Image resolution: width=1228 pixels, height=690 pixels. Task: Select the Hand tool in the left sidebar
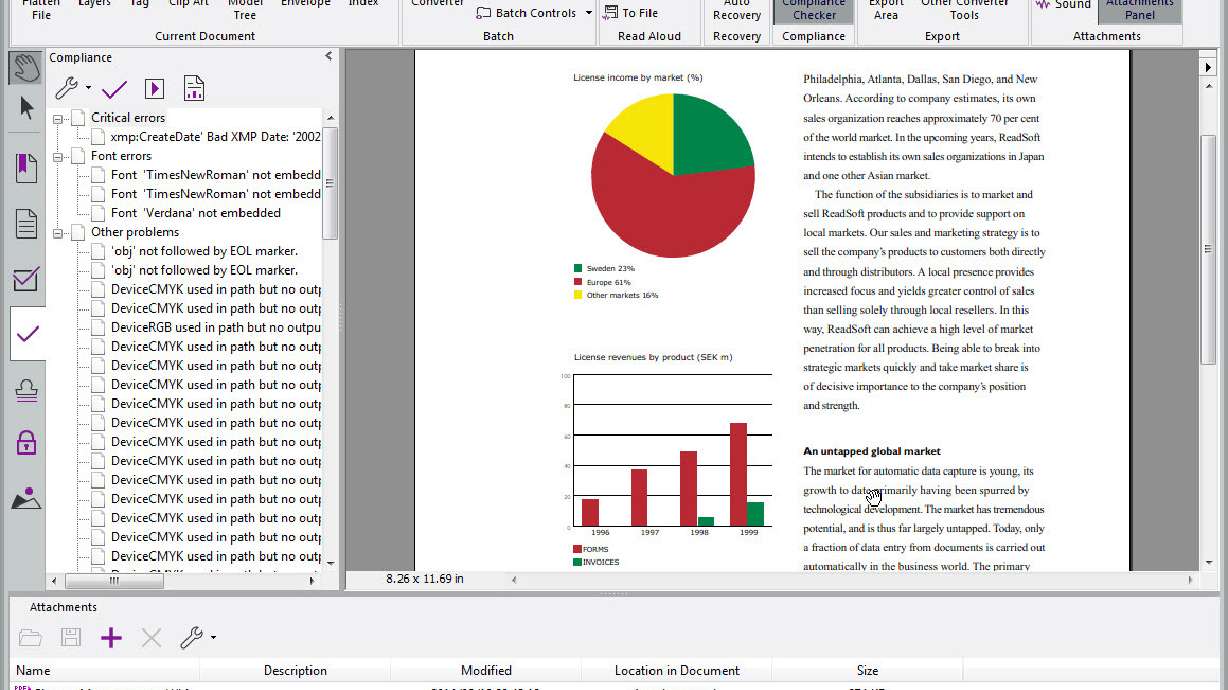coord(25,67)
